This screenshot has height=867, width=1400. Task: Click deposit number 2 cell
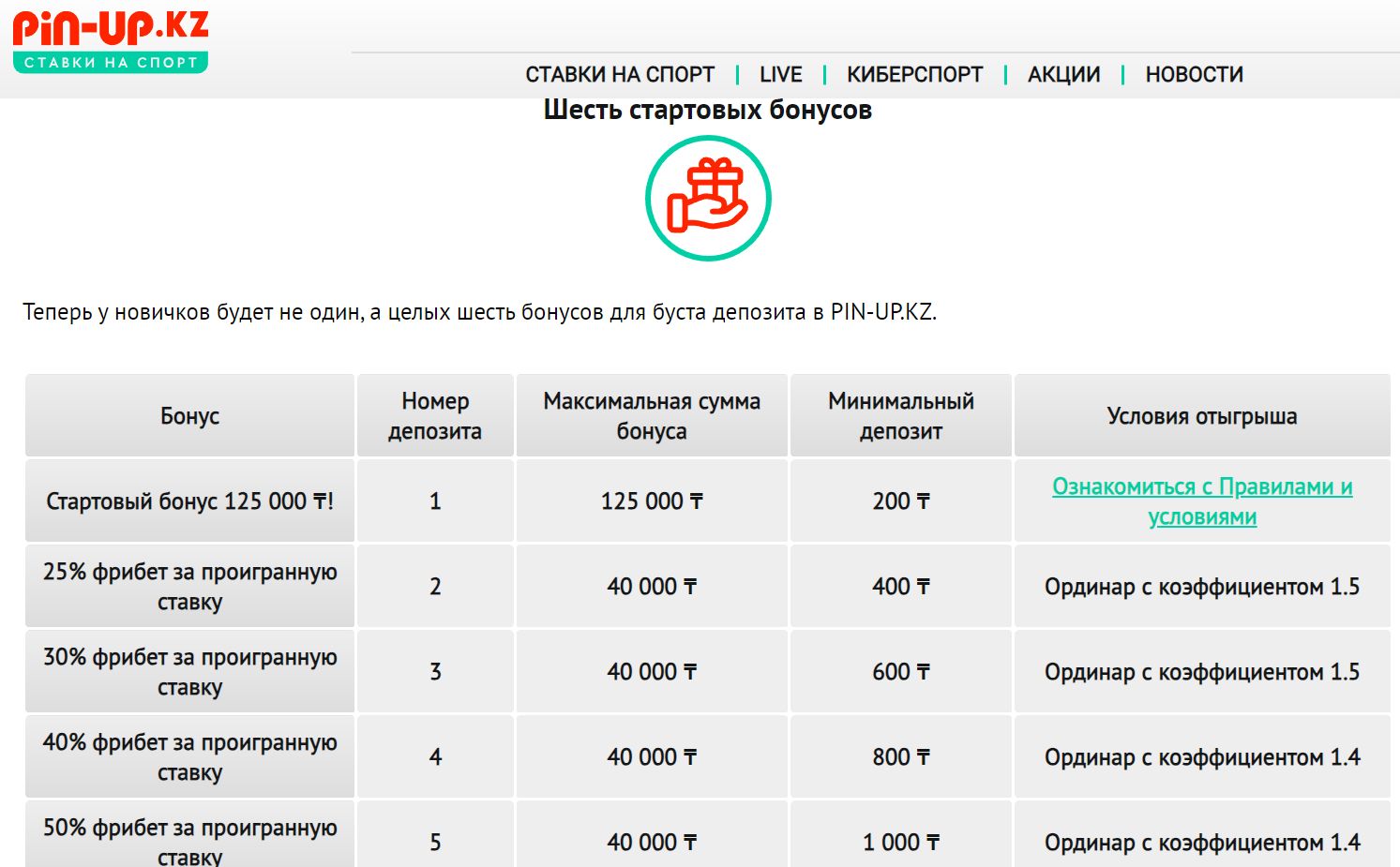pyautogui.click(x=435, y=586)
